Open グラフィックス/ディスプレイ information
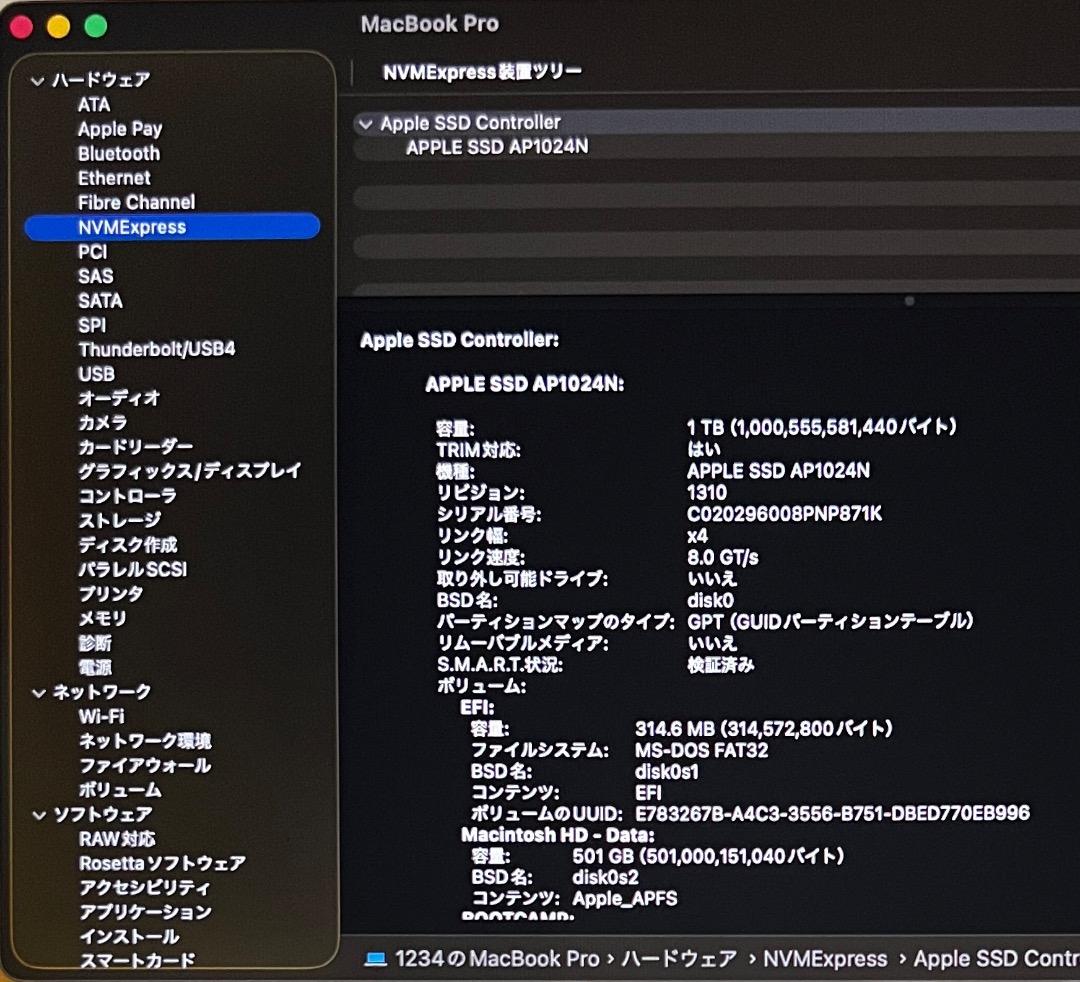1080x982 pixels. [190, 471]
